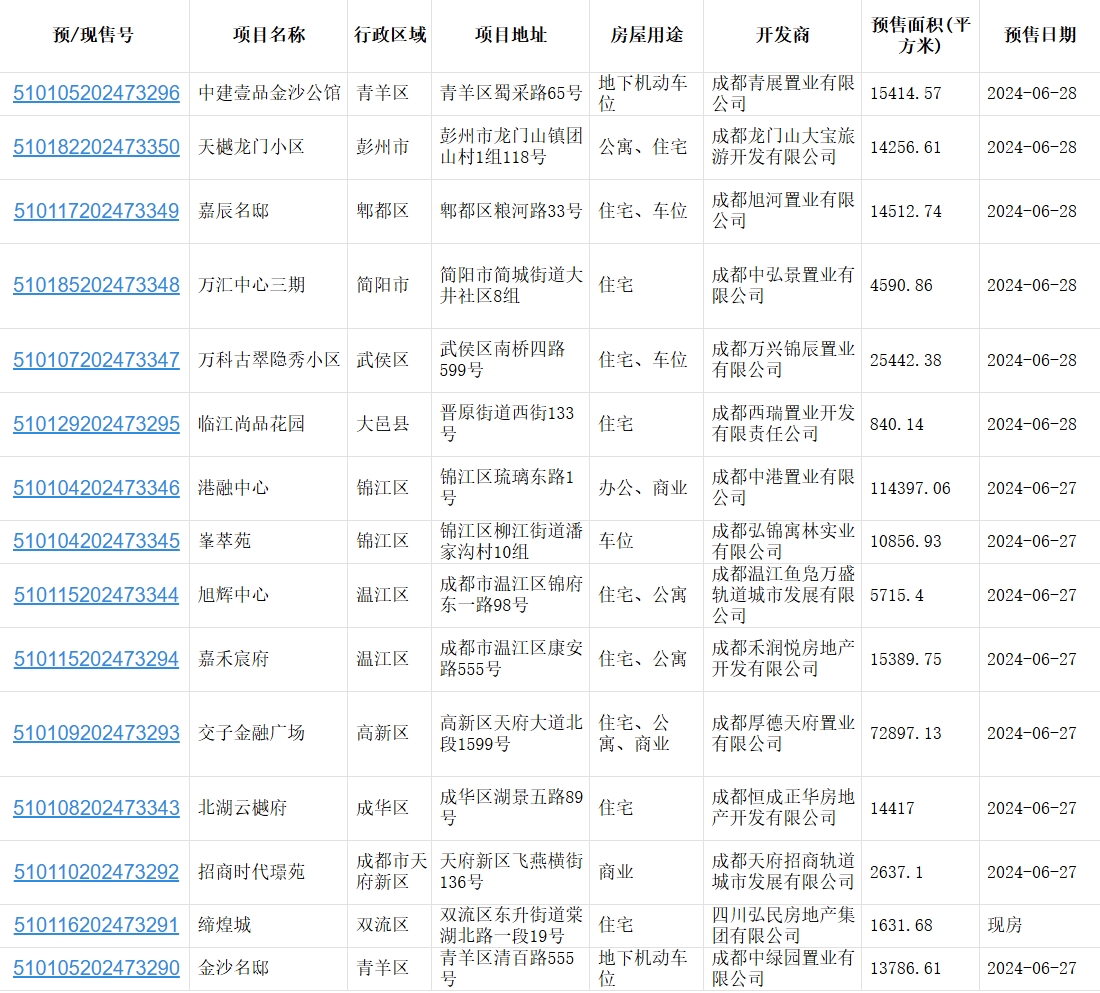The height and width of the screenshot is (993, 1100).
Task: Select project name 港融中心
Action: pyautogui.click(x=233, y=488)
